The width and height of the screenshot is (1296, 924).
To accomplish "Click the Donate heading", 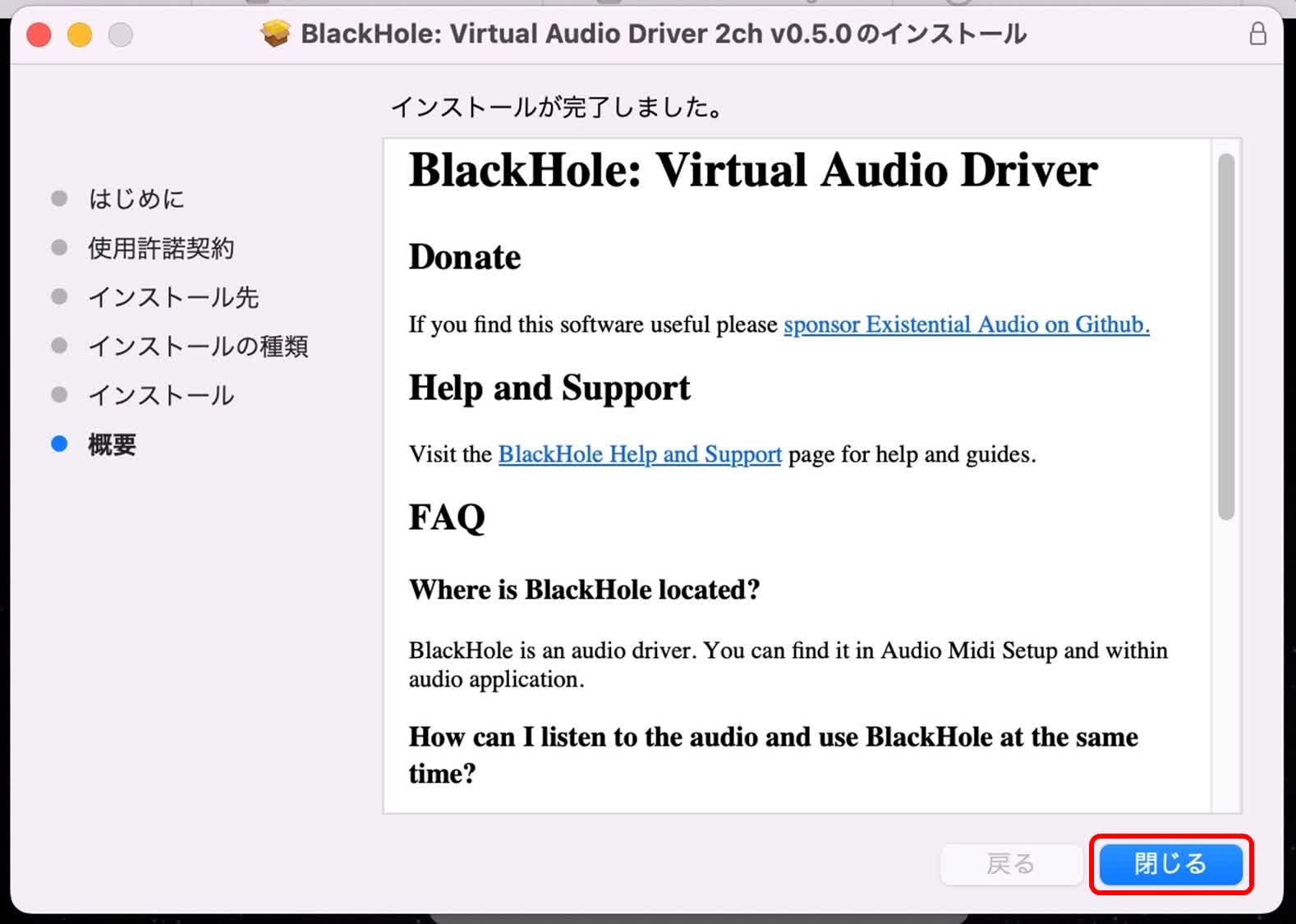I will [465, 257].
